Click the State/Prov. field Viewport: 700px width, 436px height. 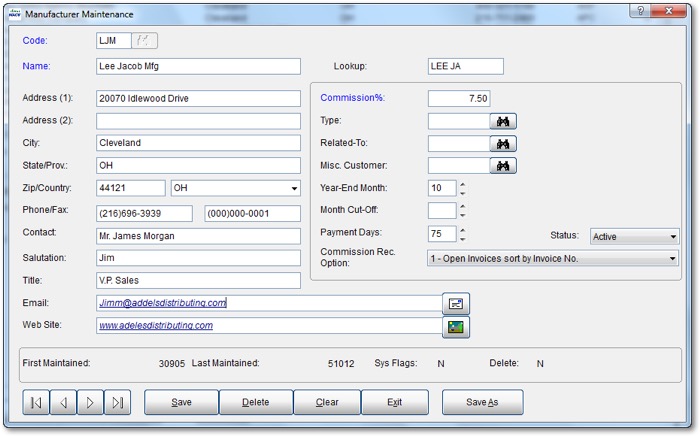point(198,166)
